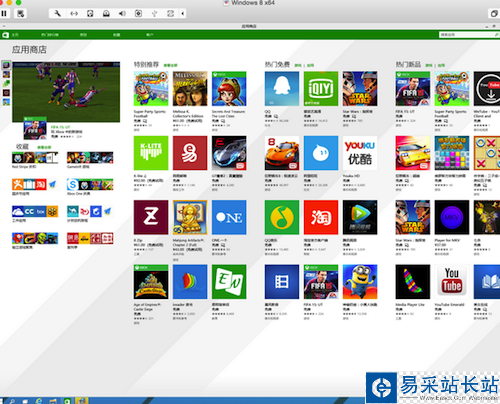Image resolution: width=500 pixels, height=404 pixels.
Task: Open virtual machine settings wrench icon
Action: point(57,13)
